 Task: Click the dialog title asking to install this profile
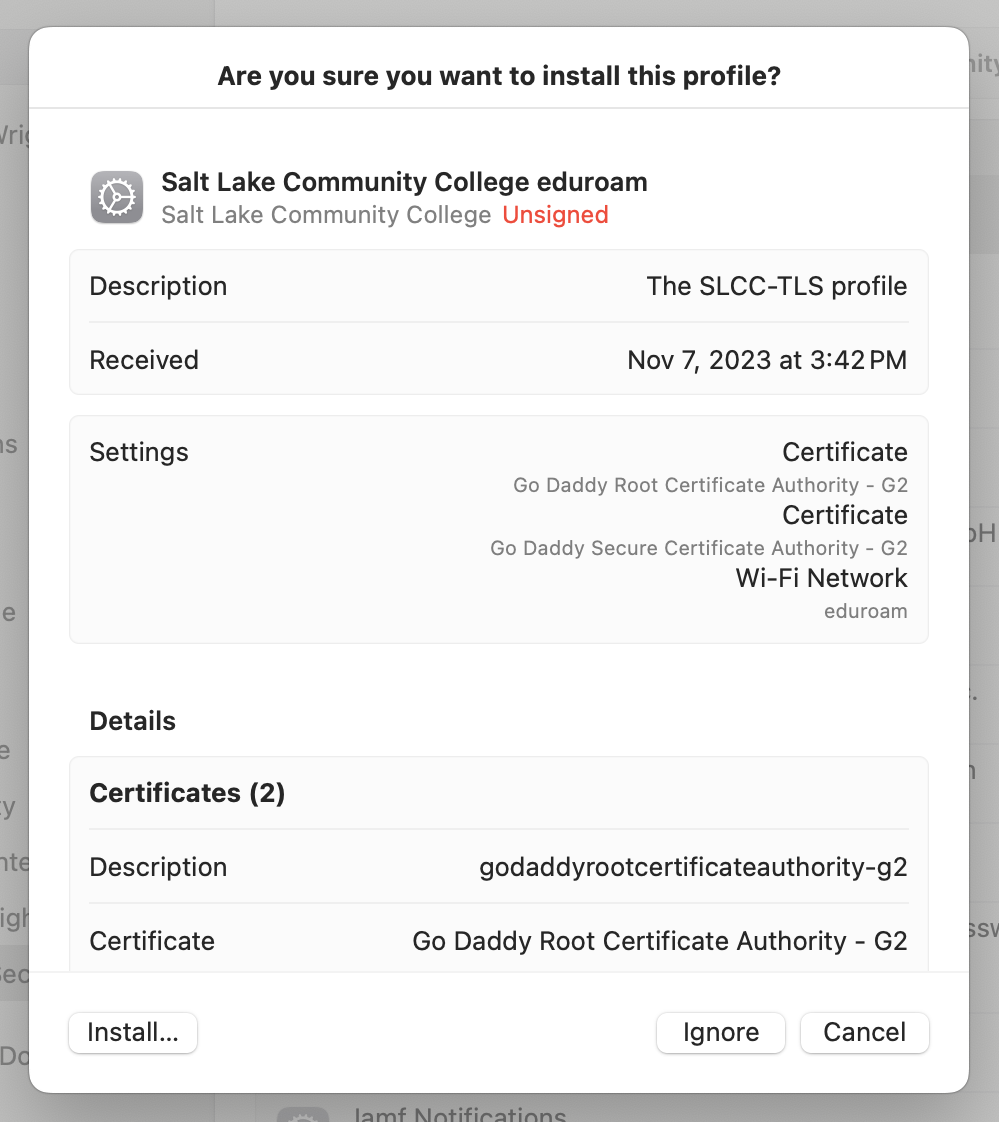point(499,76)
